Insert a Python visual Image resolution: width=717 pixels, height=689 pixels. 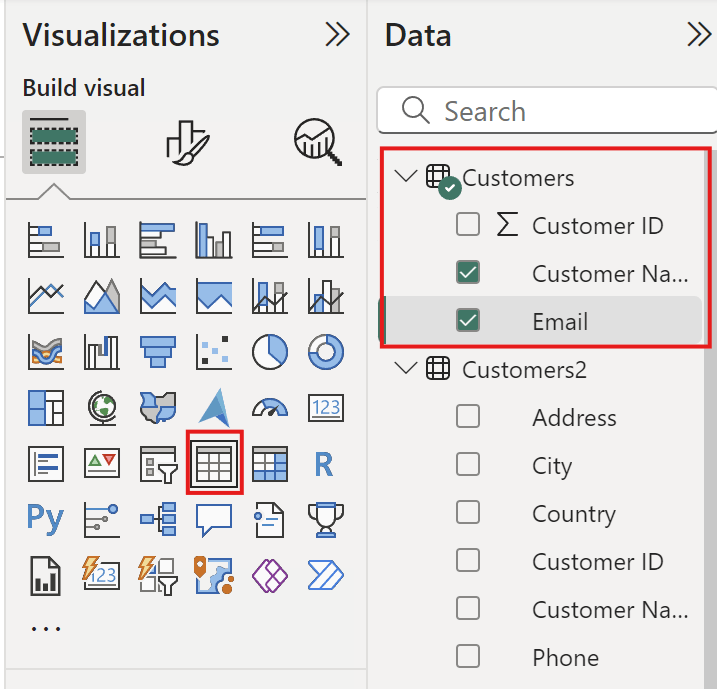45,519
